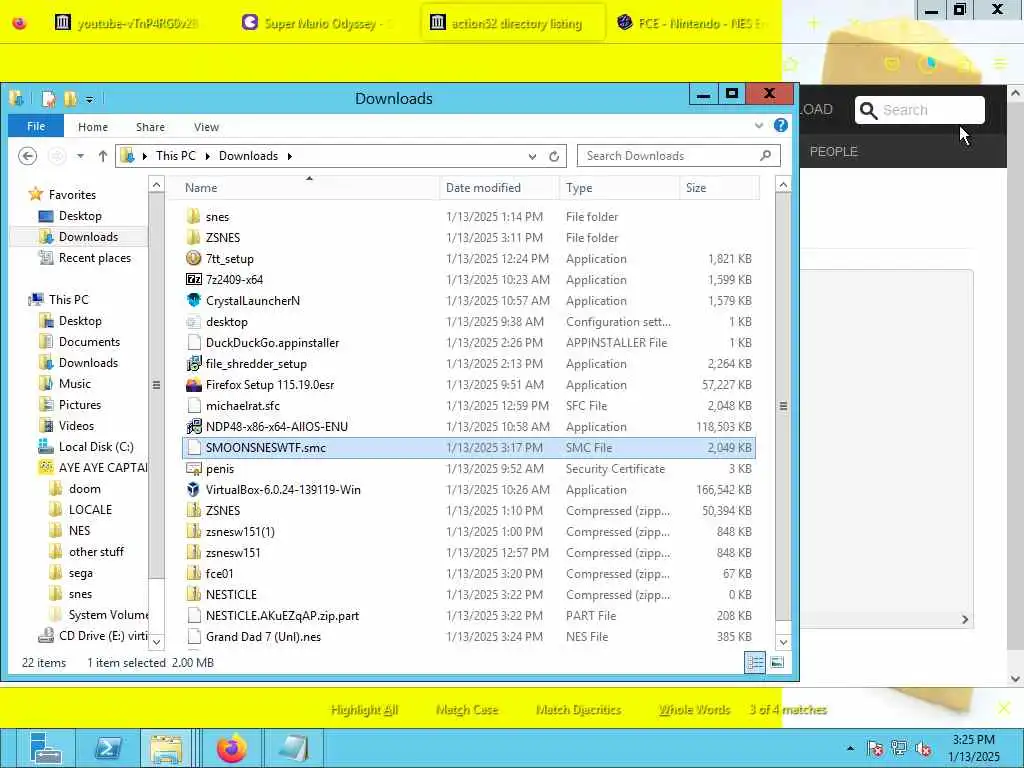Select the NDP48-x86-x64-AllOS-ENU icon
Image resolution: width=1024 pixels, height=768 pixels.
point(193,426)
